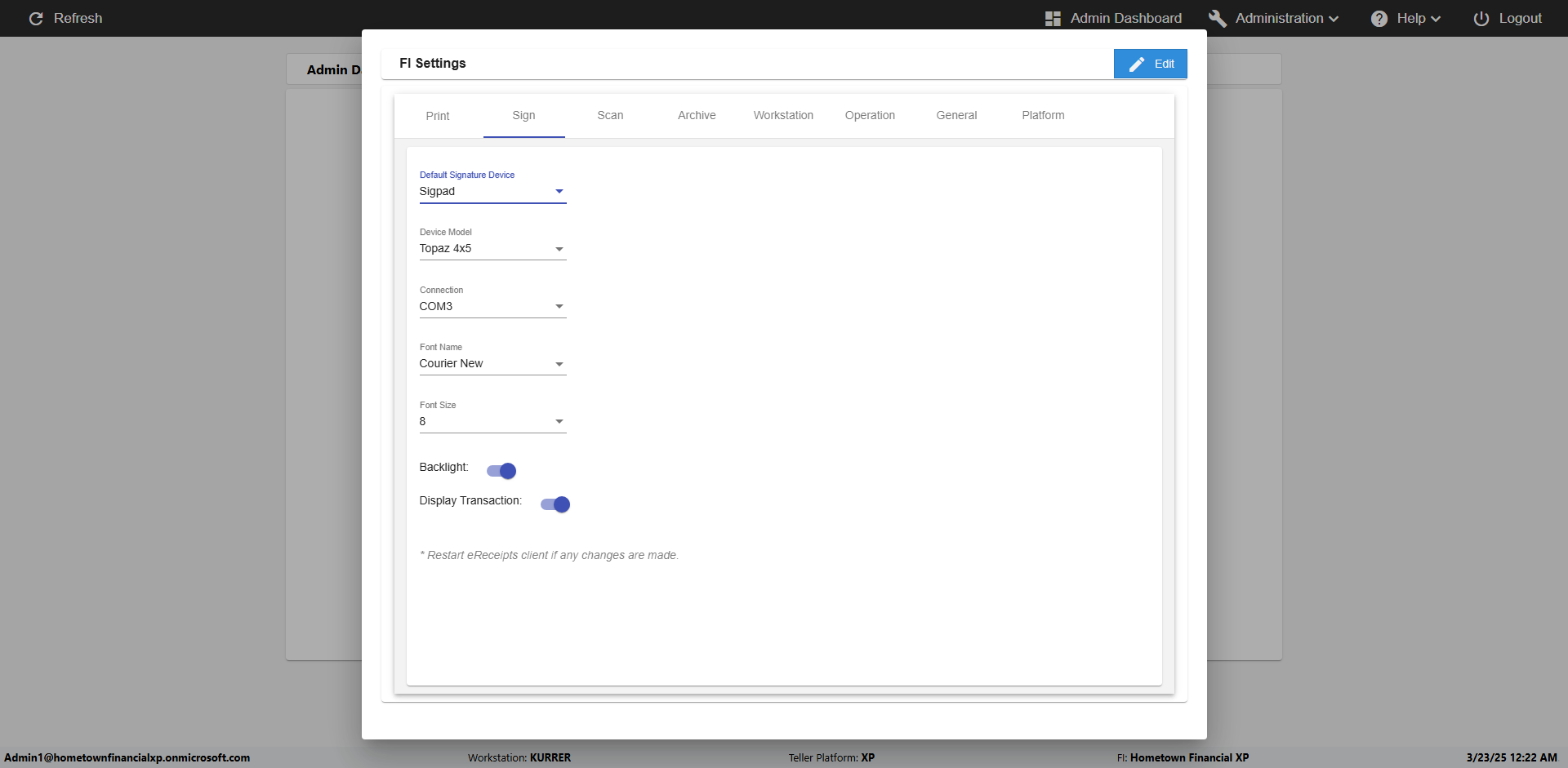Click the date and time in status bar
1568x768 pixels.
pos(1512,757)
